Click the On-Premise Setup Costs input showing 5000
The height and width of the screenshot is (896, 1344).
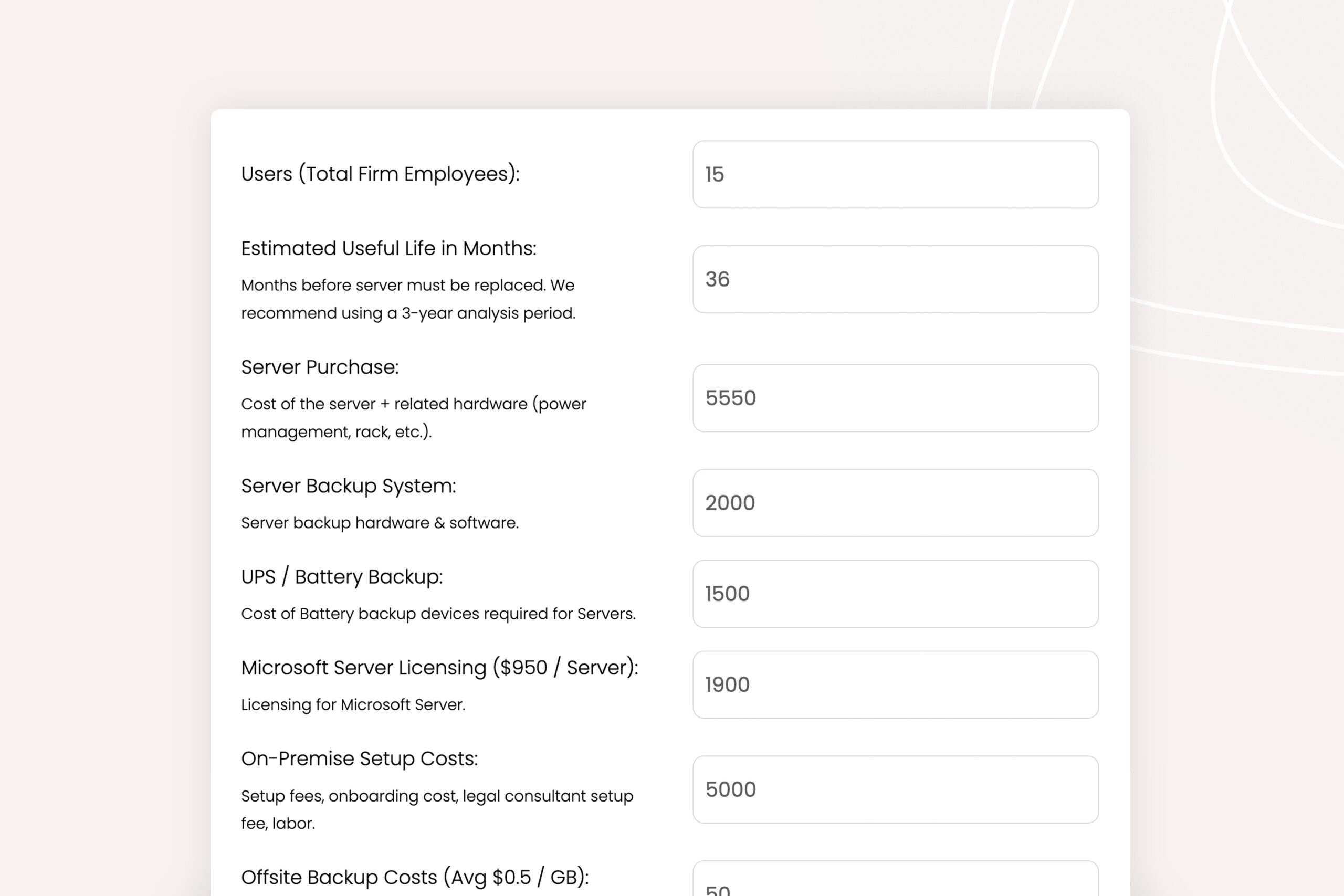pyautogui.click(x=895, y=789)
